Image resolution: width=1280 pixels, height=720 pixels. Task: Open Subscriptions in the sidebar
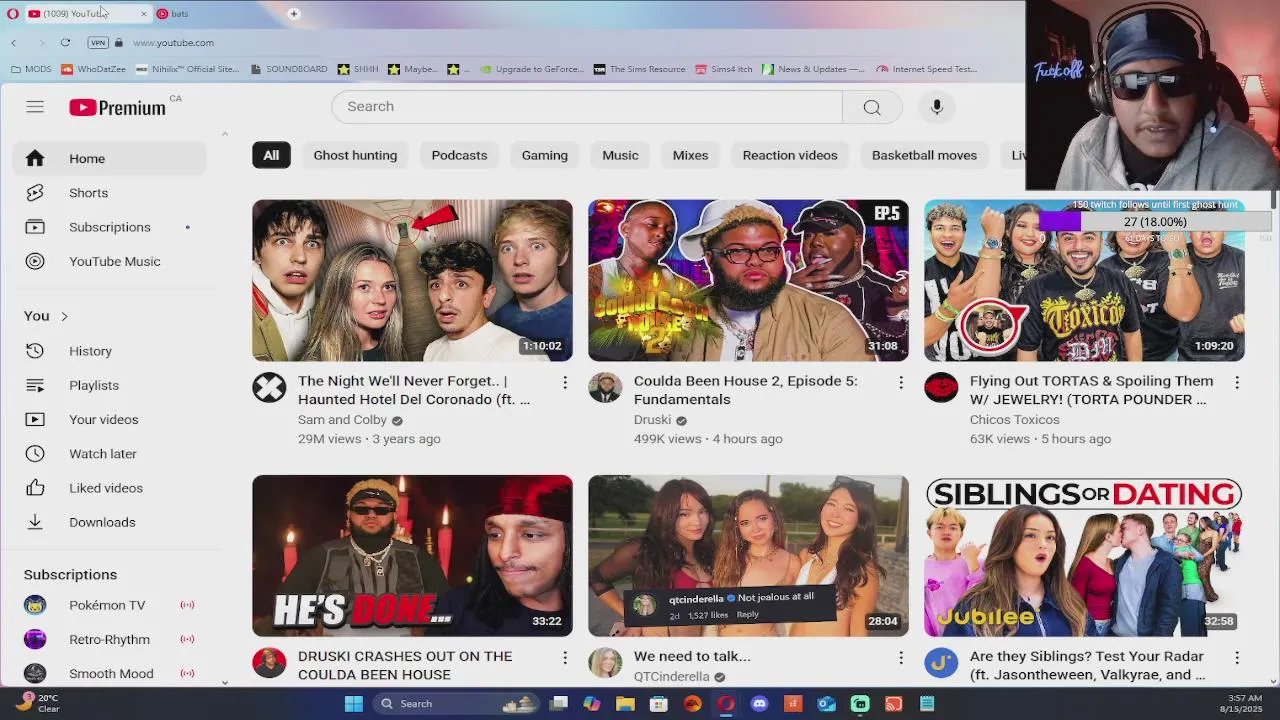(110, 227)
